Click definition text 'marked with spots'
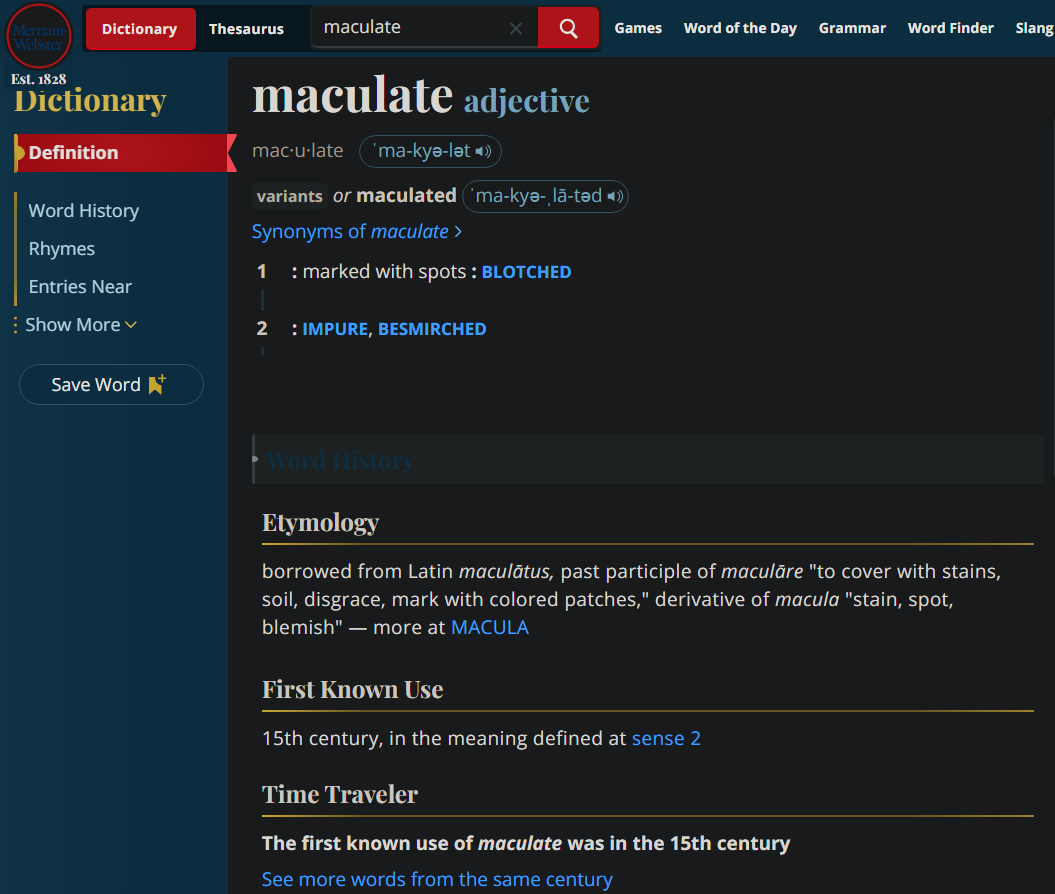 384,272
